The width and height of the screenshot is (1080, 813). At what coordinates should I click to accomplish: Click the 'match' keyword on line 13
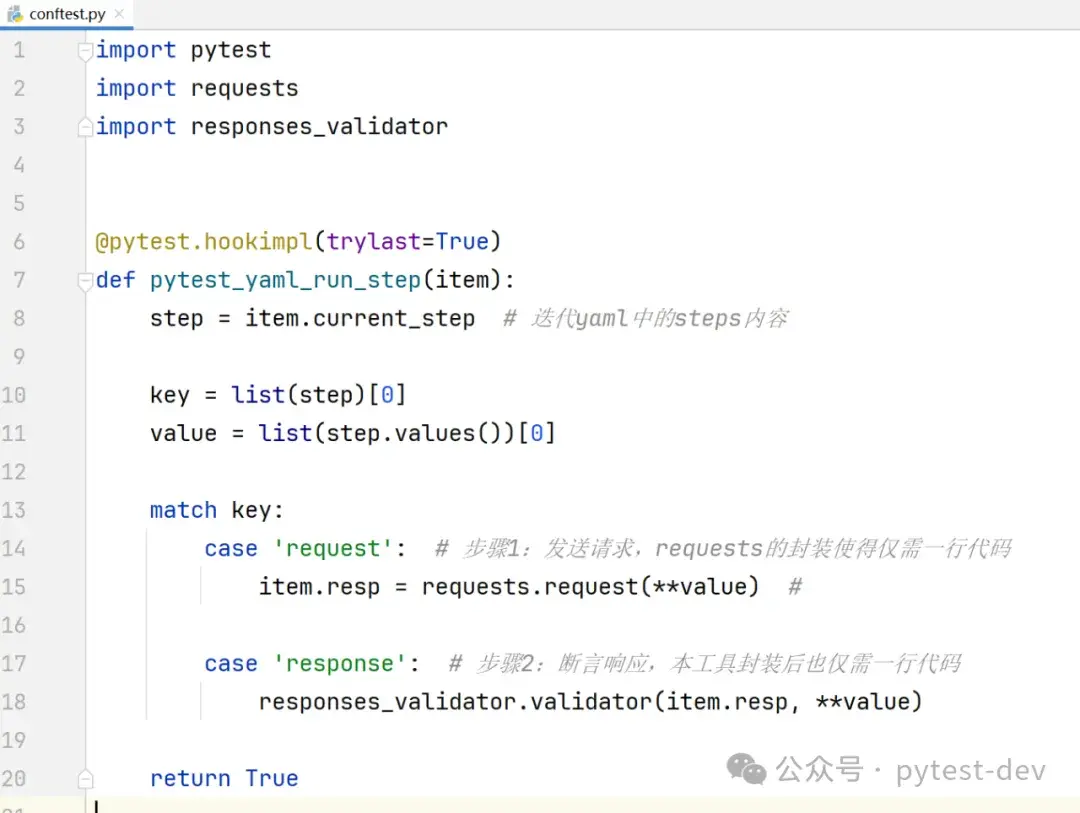183,511
